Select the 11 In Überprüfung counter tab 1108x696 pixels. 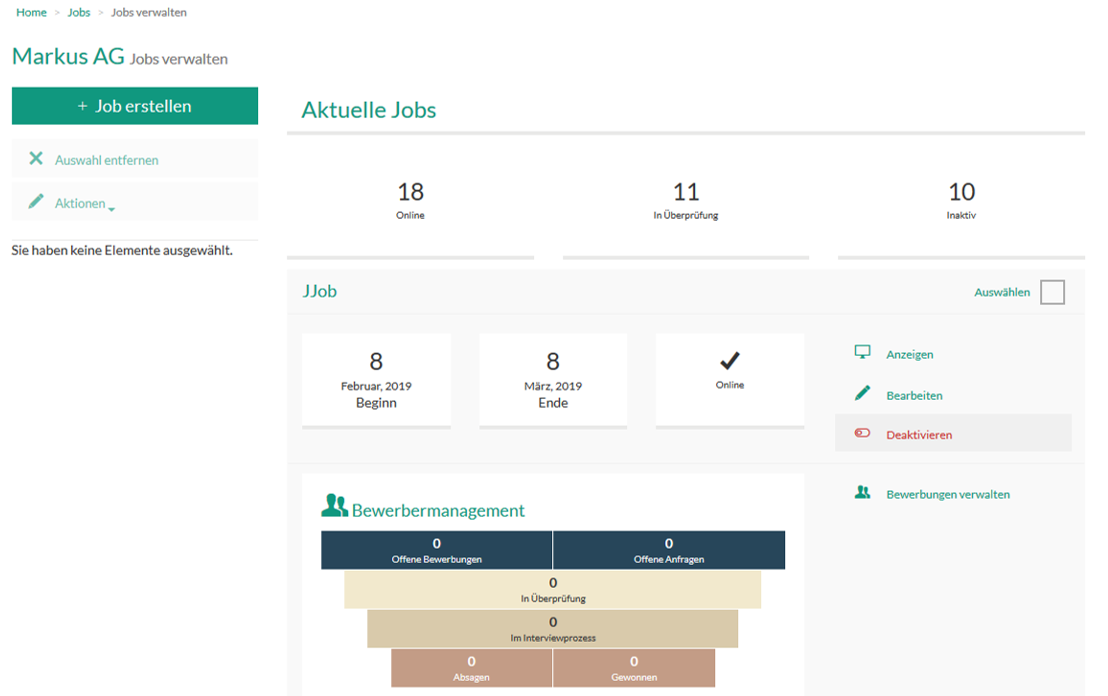(685, 200)
